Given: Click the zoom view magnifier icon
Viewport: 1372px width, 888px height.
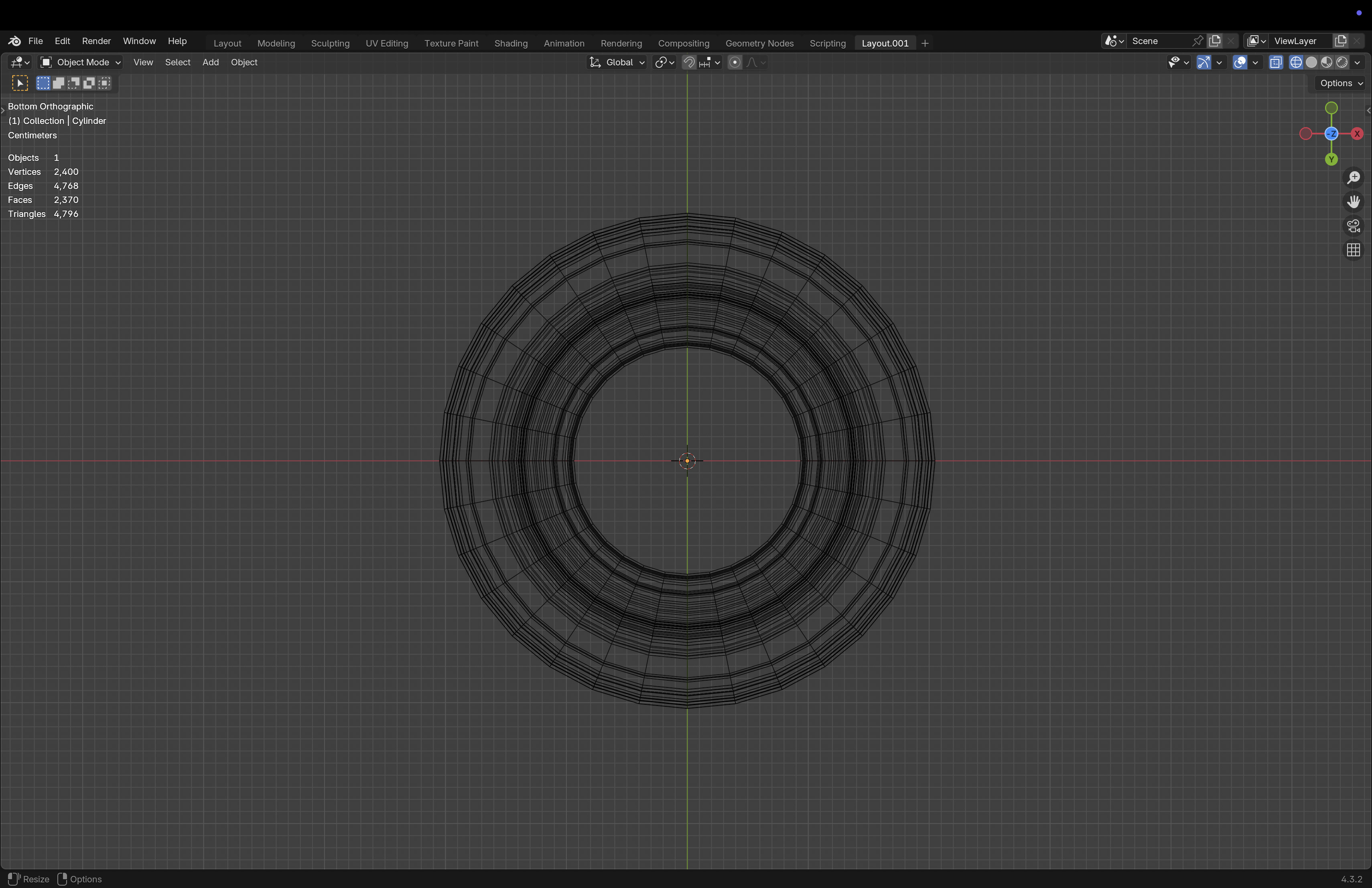Looking at the screenshot, I should 1353,178.
